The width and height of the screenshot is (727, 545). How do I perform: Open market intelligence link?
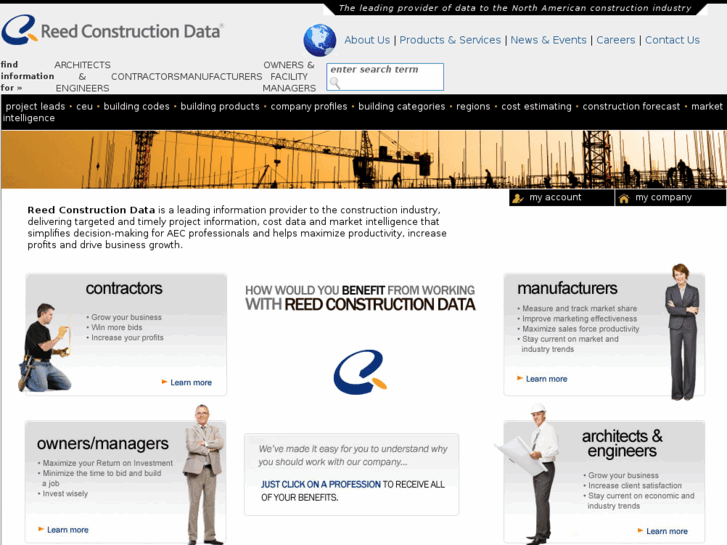(707, 106)
